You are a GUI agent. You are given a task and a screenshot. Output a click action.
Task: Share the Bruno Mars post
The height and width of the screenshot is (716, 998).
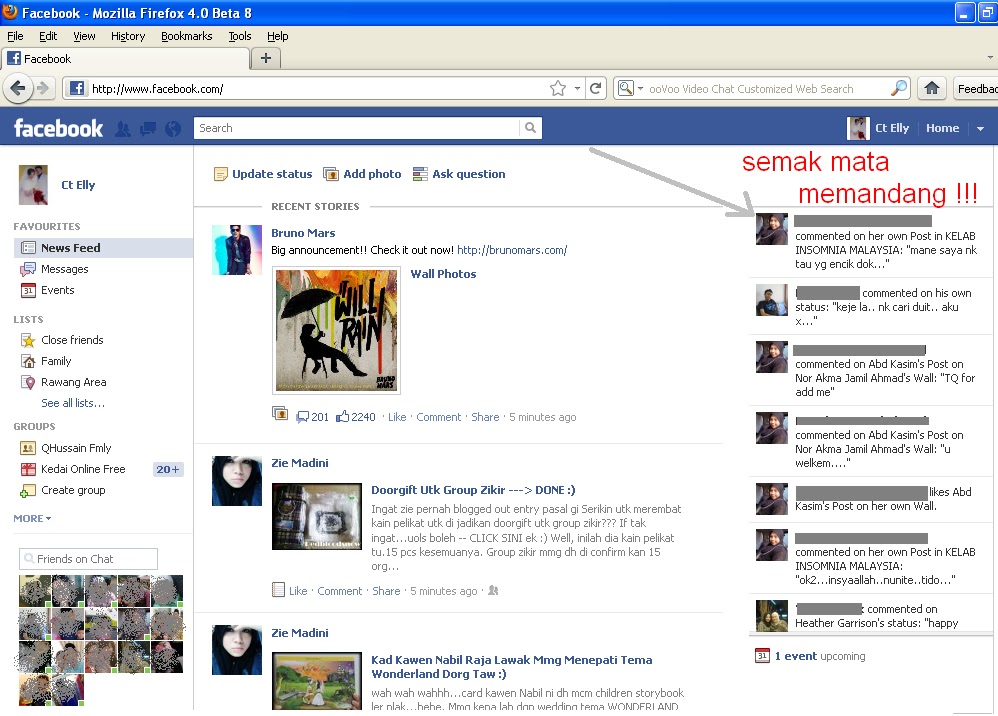pyautogui.click(x=485, y=417)
